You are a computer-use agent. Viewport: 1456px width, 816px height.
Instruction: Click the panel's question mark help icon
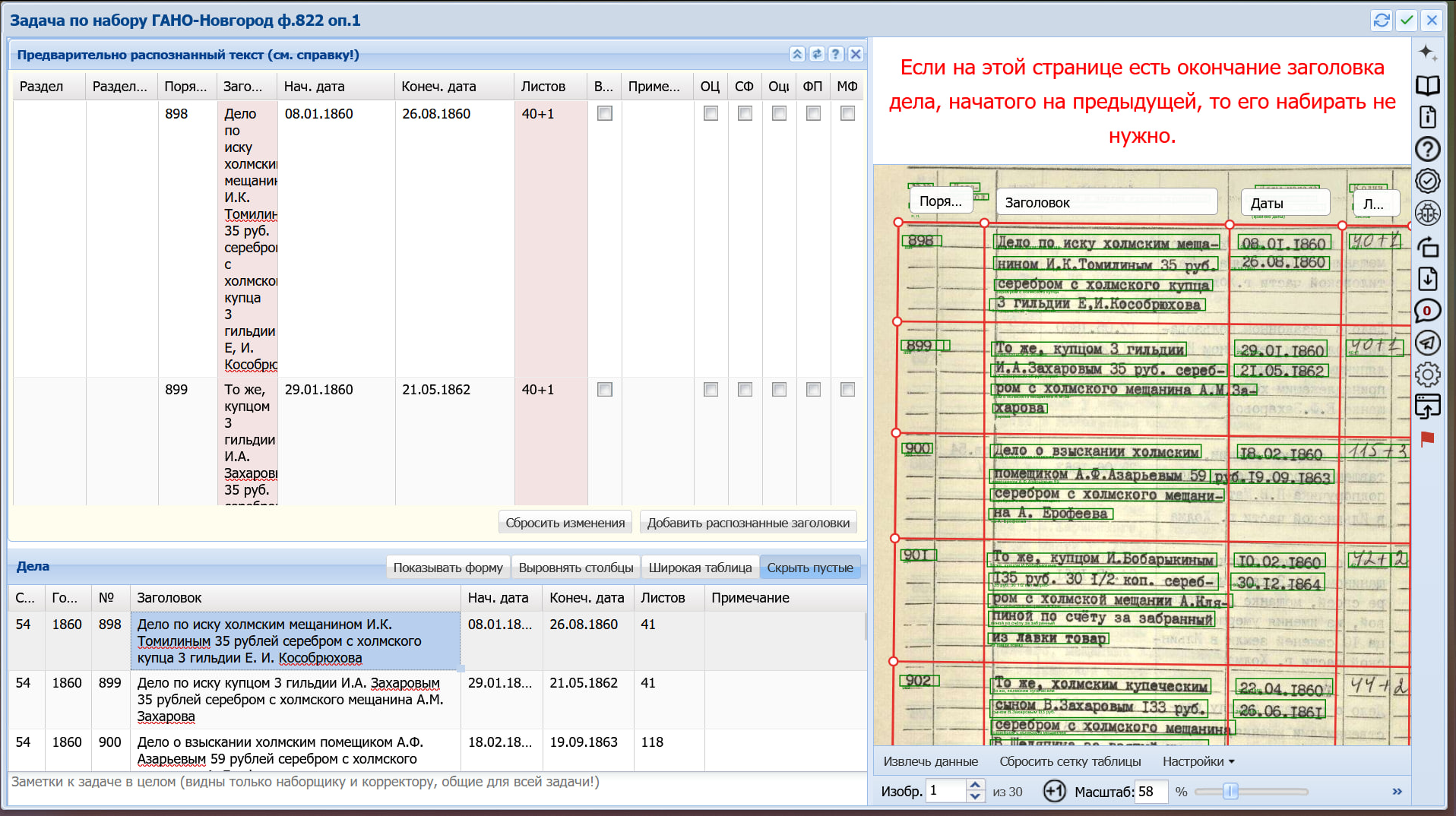pos(836,54)
